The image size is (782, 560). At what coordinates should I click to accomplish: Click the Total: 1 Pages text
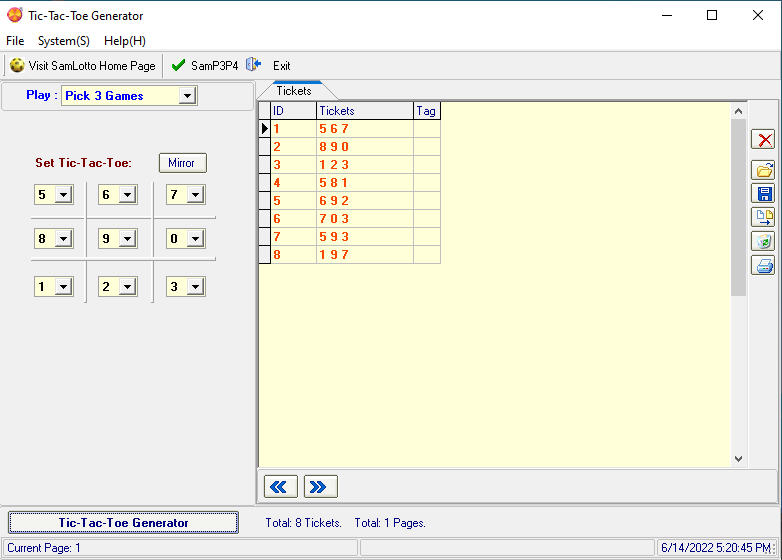pyautogui.click(x=390, y=523)
